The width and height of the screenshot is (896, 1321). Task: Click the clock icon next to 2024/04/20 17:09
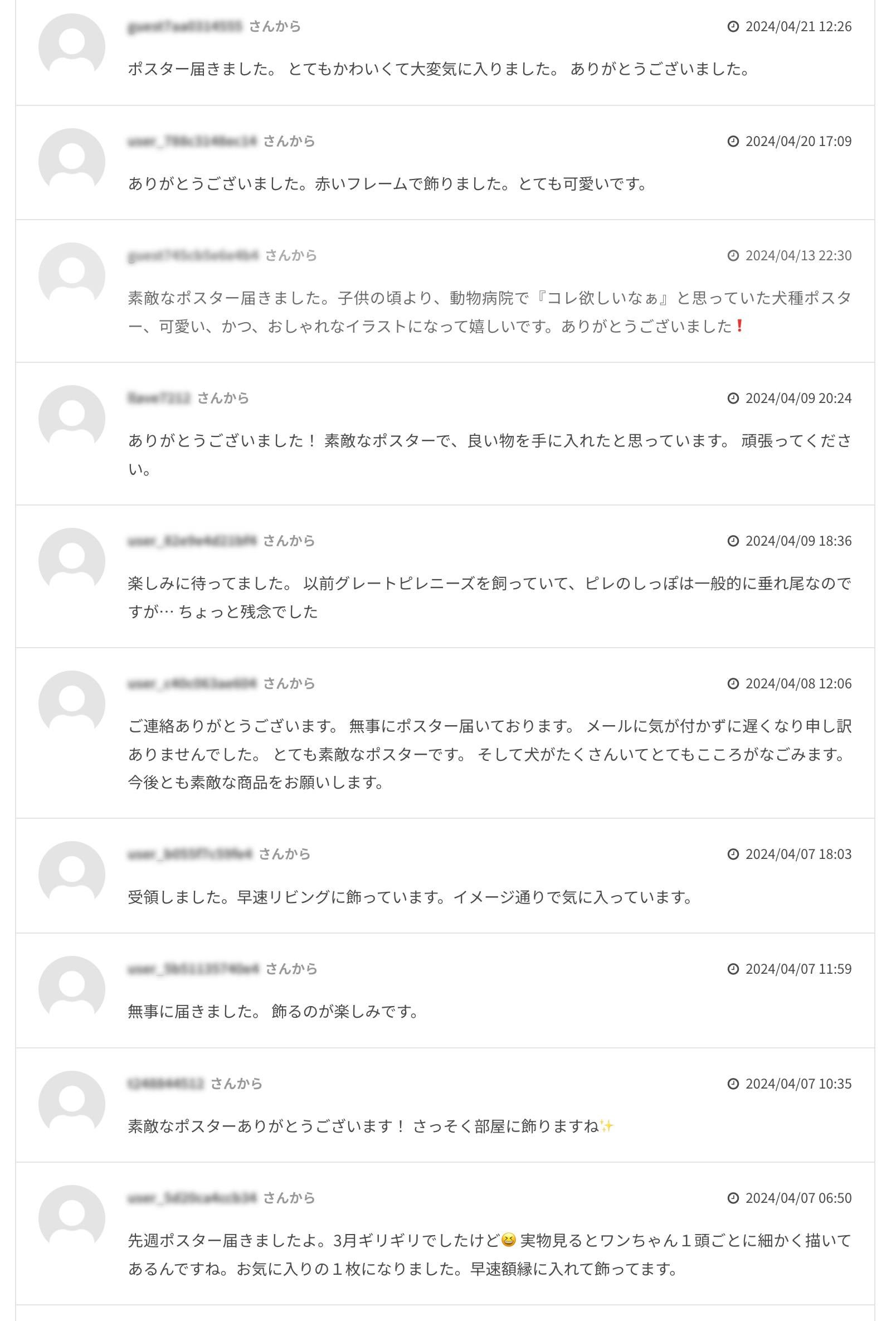click(x=733, y=141)
